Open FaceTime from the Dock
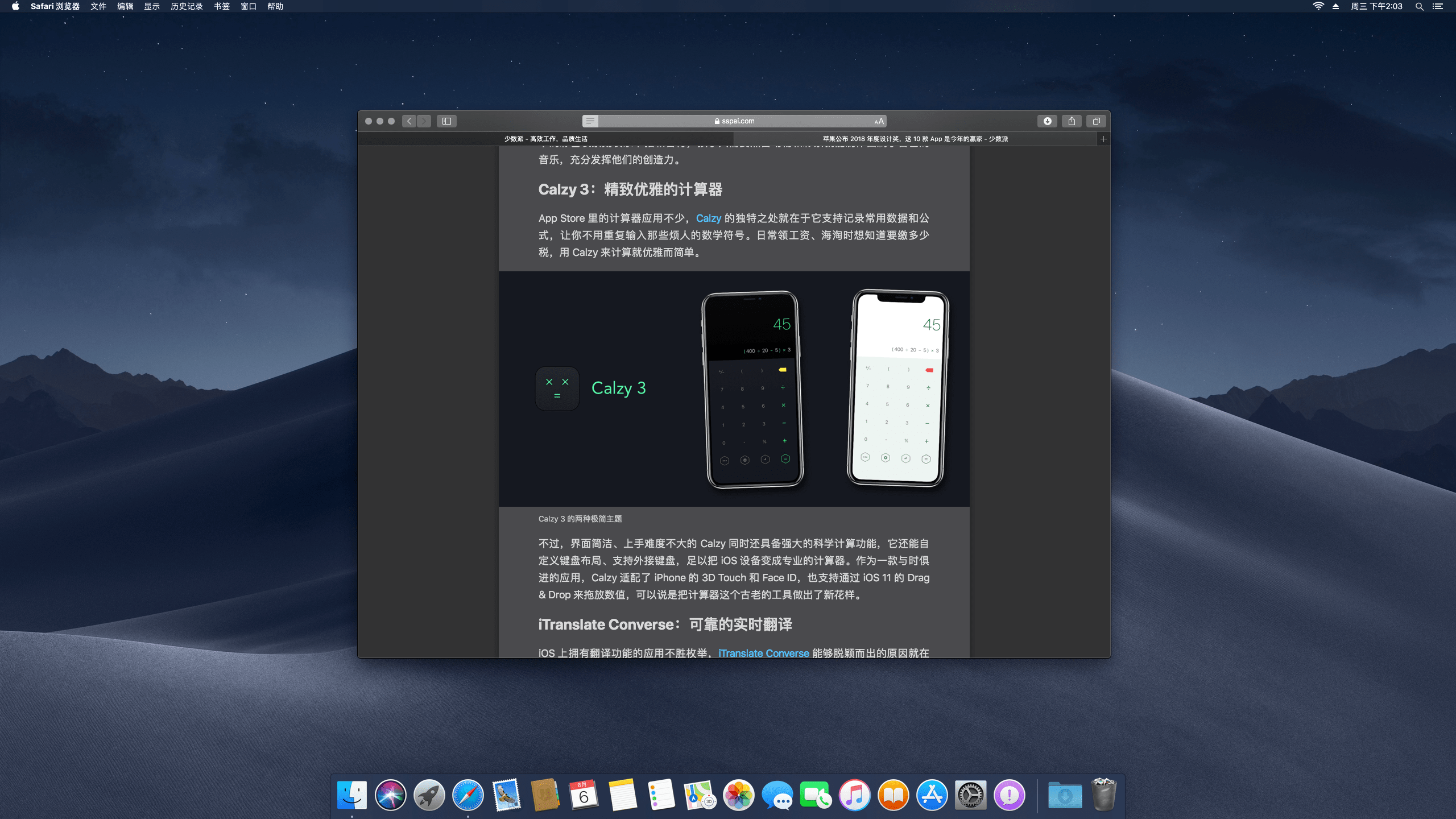This screenshot has width=1456, height=819. (x=816, y=795)
